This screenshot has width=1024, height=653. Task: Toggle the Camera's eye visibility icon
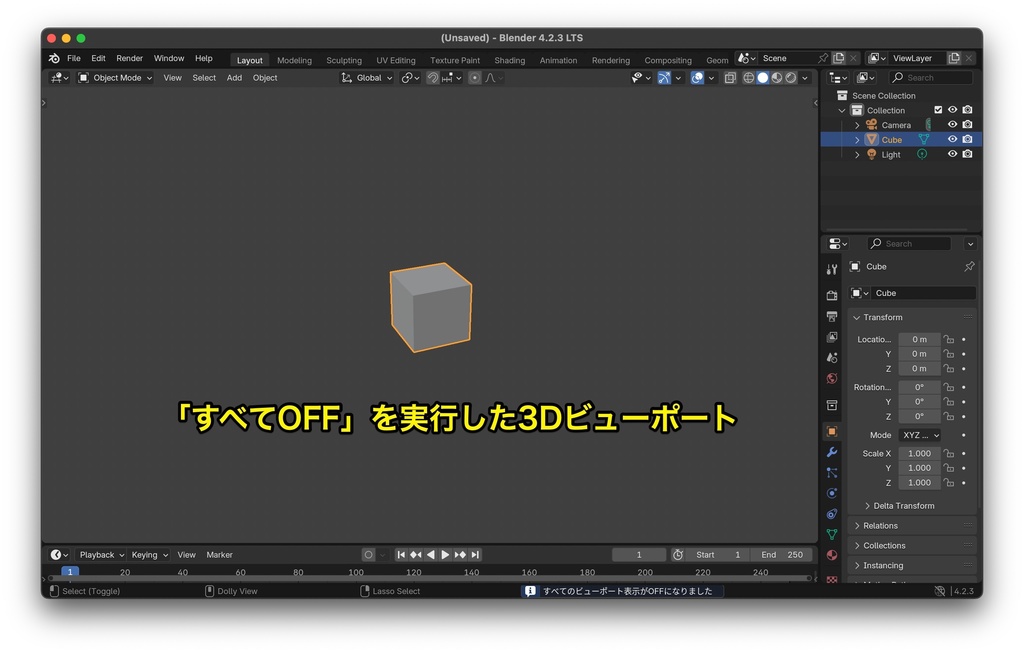click(x=952, y=124)
